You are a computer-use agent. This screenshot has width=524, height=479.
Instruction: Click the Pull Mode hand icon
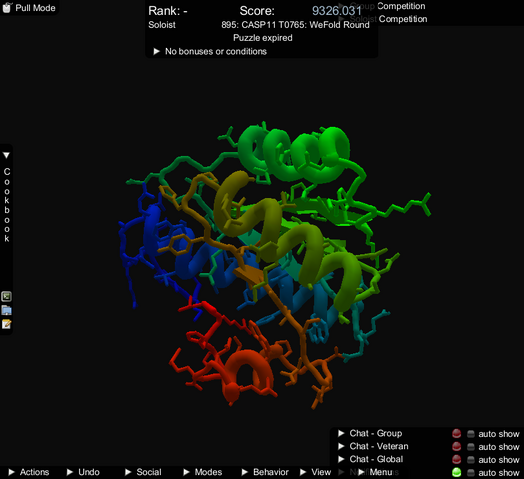(7, 7)
